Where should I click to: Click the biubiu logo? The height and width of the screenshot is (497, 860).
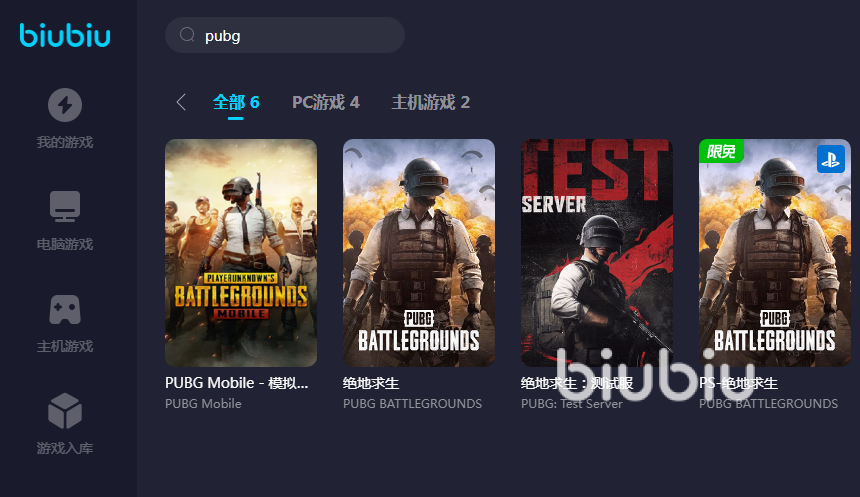[65, 35]
